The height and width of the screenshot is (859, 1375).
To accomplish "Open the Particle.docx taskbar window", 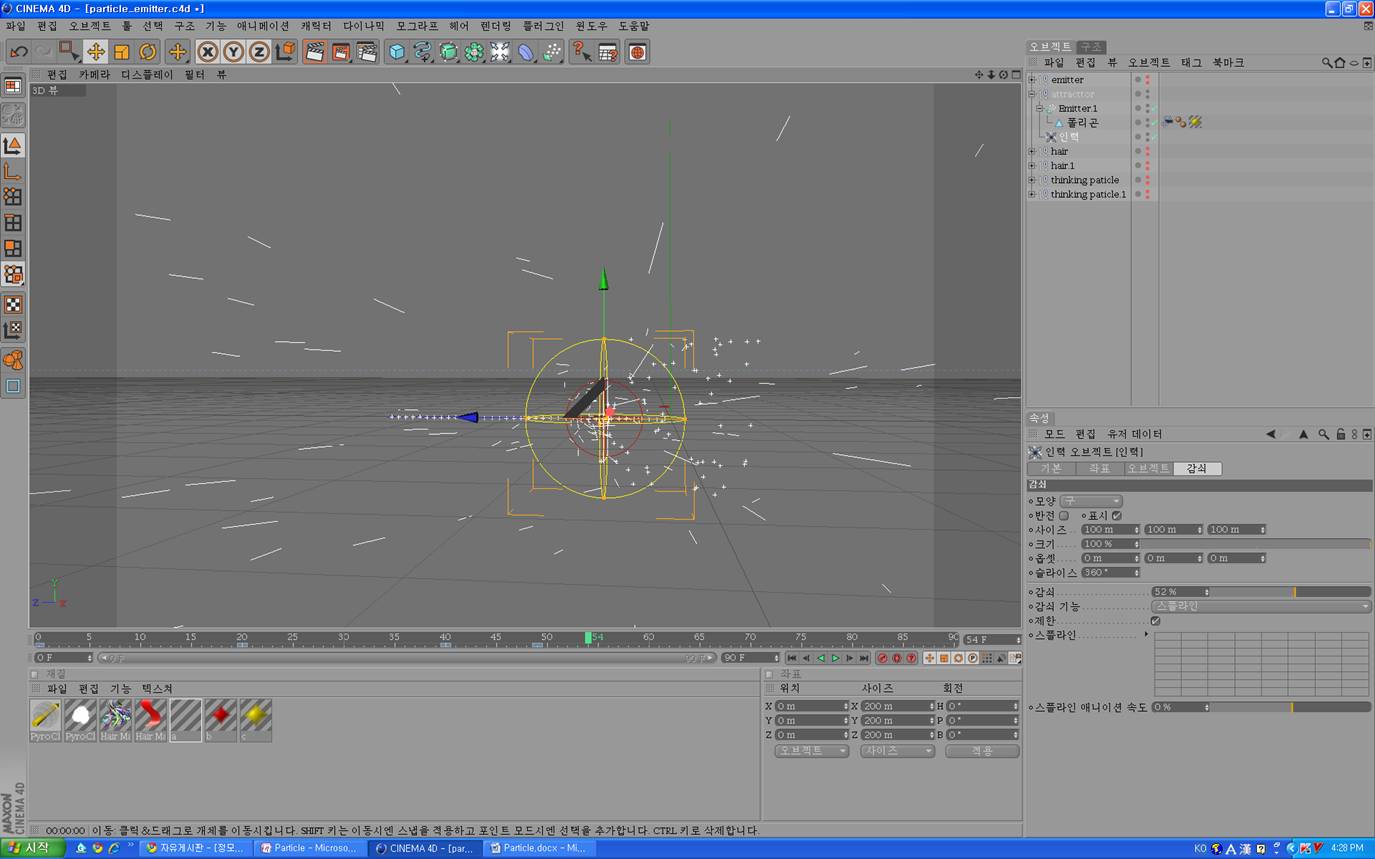I will [541, 848].
